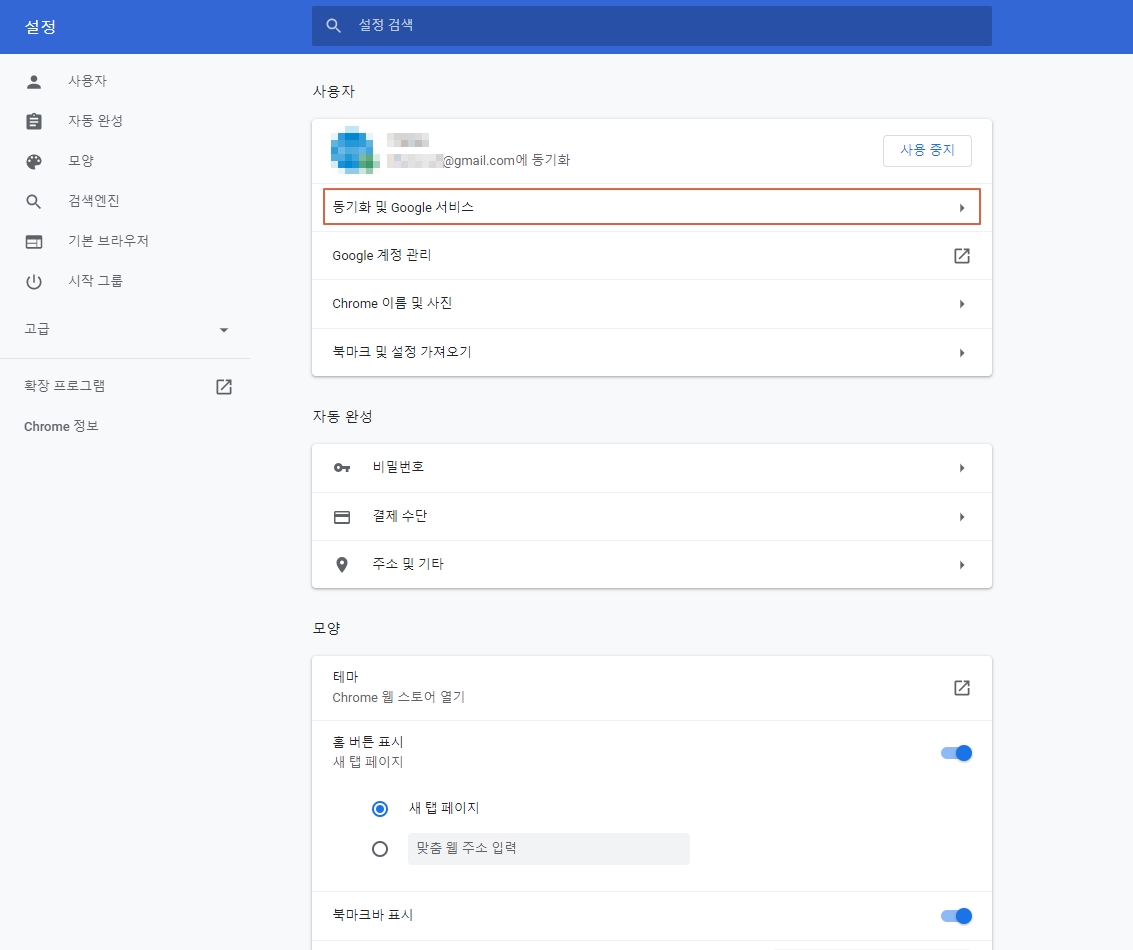Screen dimensions: 1133x950
Task: Click the 비밀번호 label
Action: (x=398, y=467)
